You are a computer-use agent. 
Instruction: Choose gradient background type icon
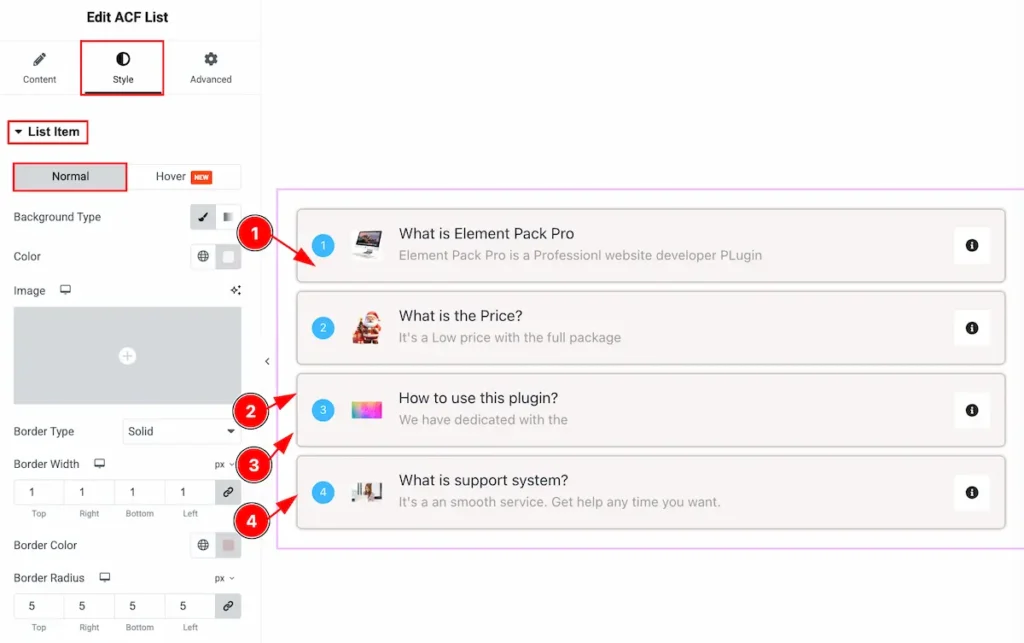click(228, 217)
